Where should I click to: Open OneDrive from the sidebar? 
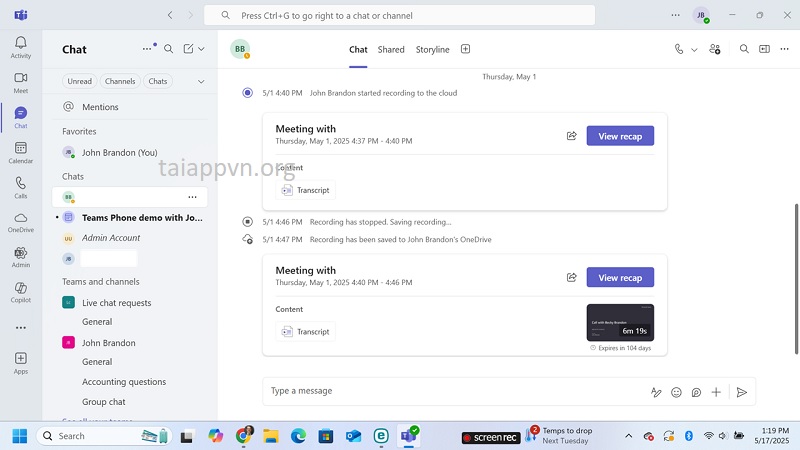[x=20, y=222]
